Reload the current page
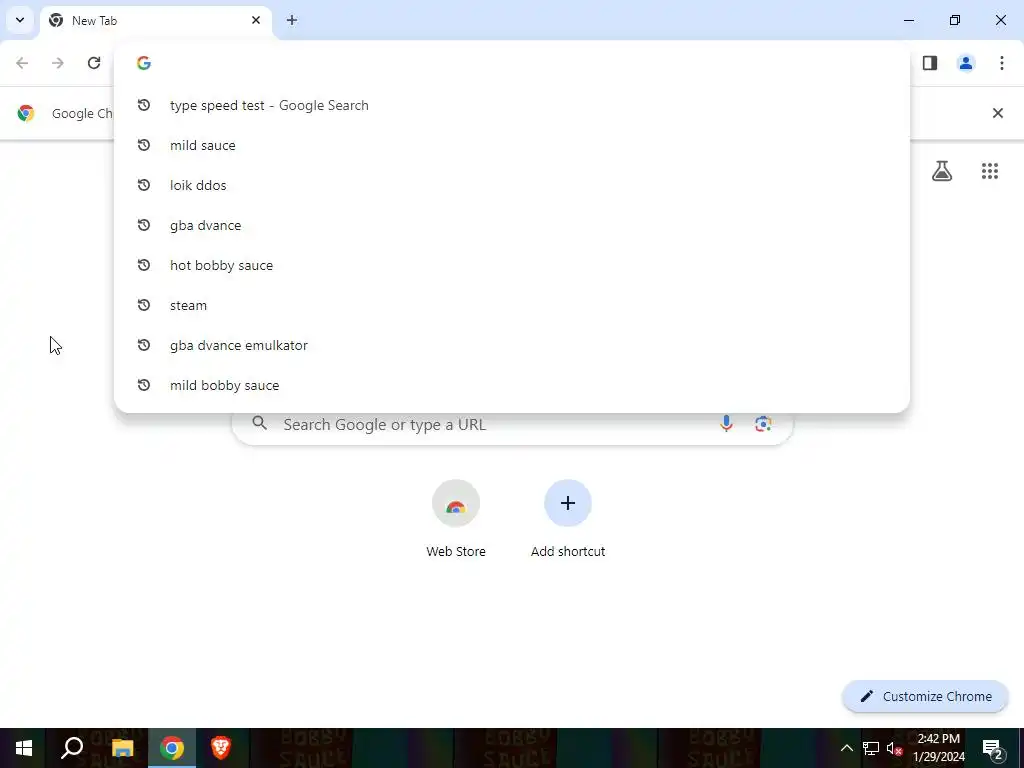This screenshot has height=768, width=1024. 94,63
